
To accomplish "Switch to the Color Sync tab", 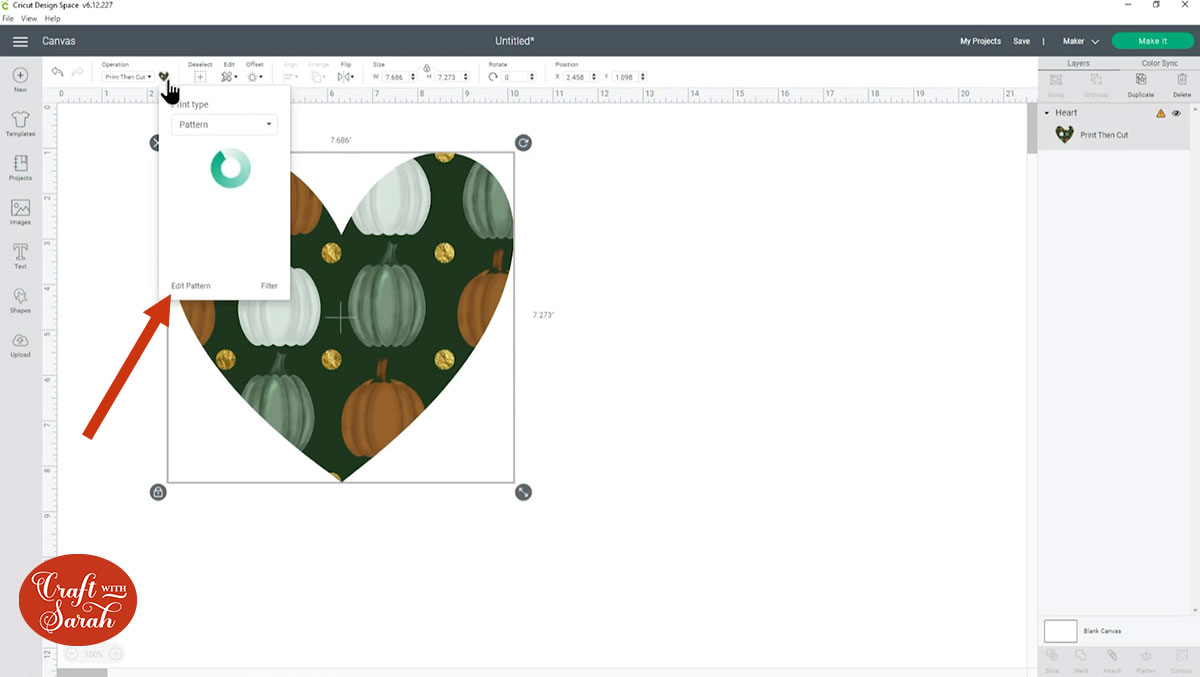I will (1159, 63).
